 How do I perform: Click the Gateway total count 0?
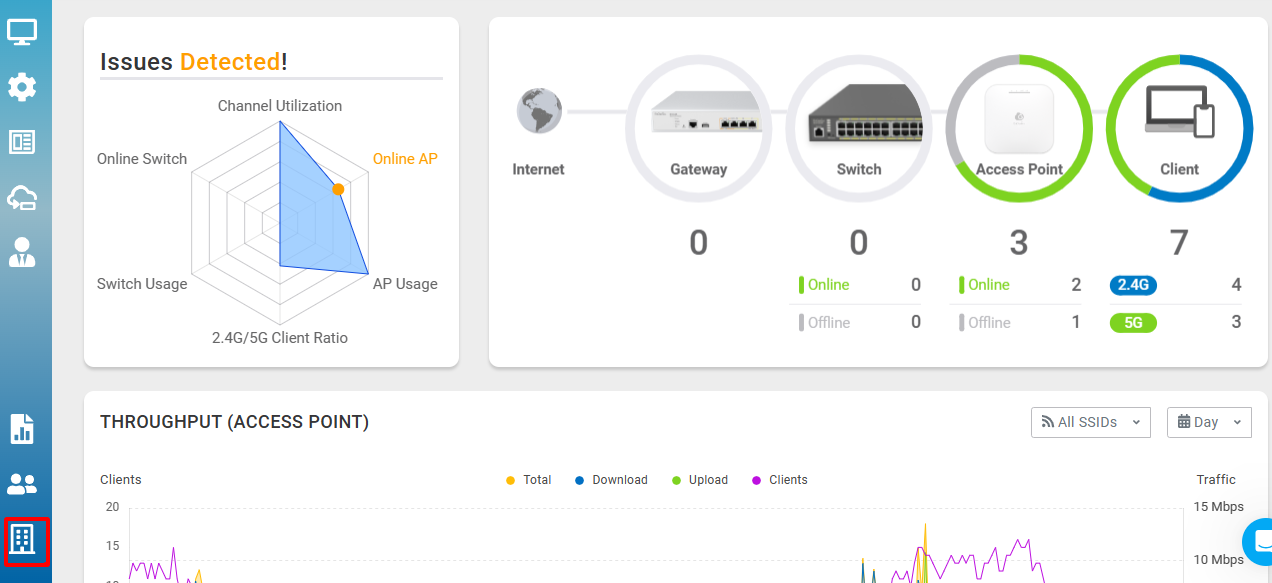coord(698,242)
